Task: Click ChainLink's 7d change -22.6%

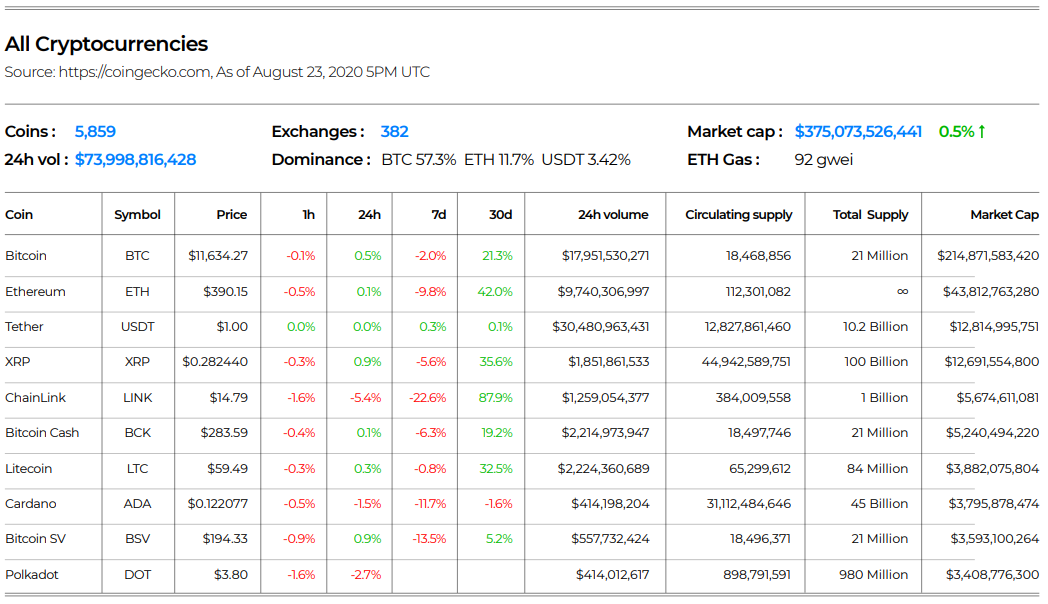Action: [x=428, y=398]
